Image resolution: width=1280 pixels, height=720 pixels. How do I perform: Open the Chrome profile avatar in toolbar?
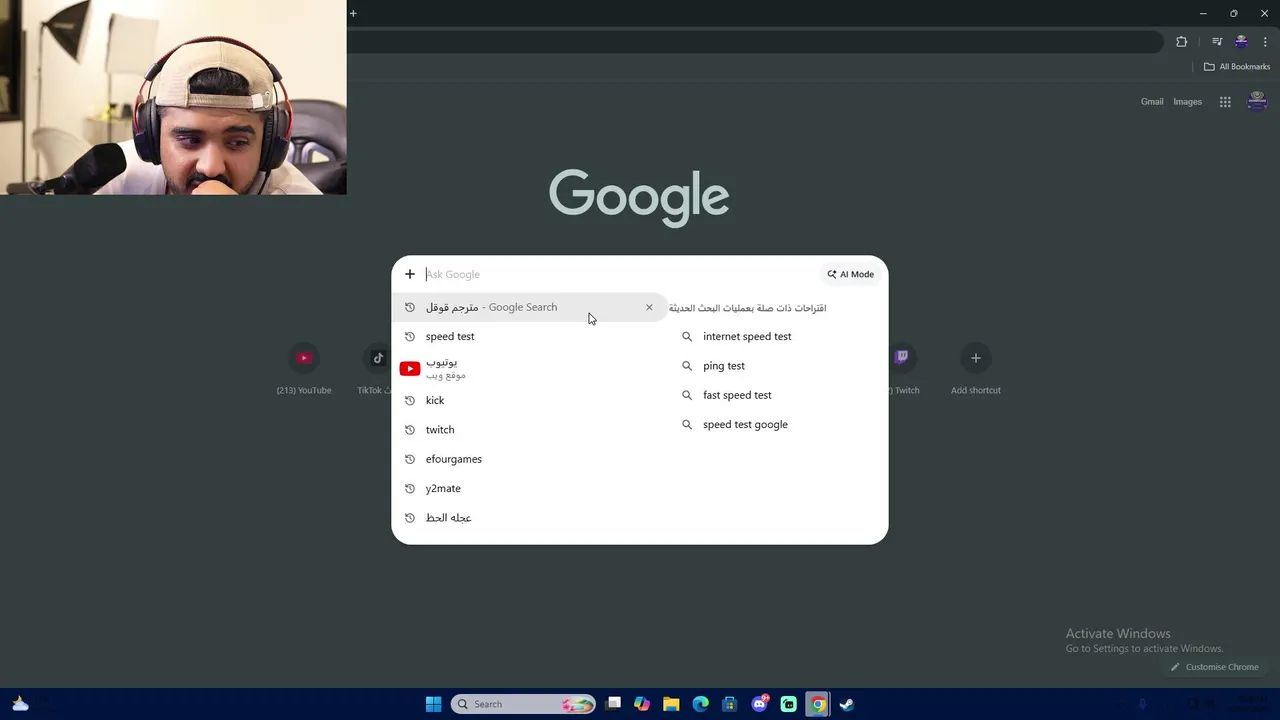tap(1241, 42)
